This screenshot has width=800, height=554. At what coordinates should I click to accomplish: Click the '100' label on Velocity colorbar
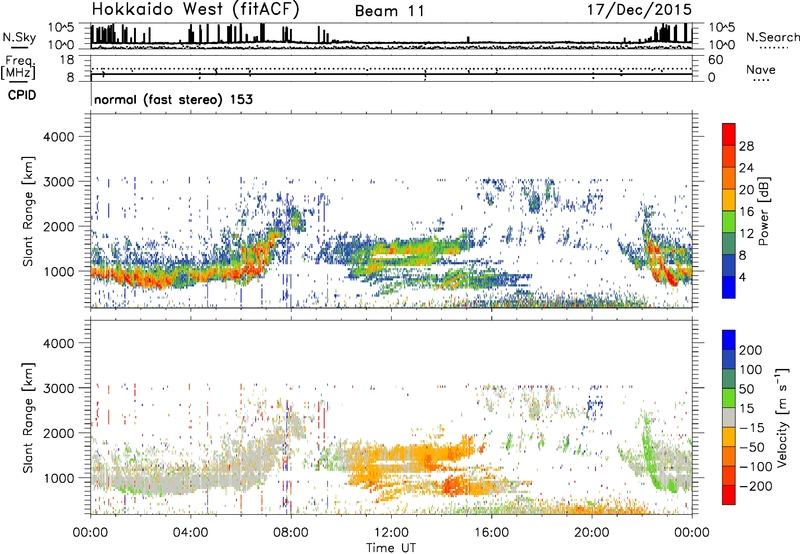pos(751,369)
